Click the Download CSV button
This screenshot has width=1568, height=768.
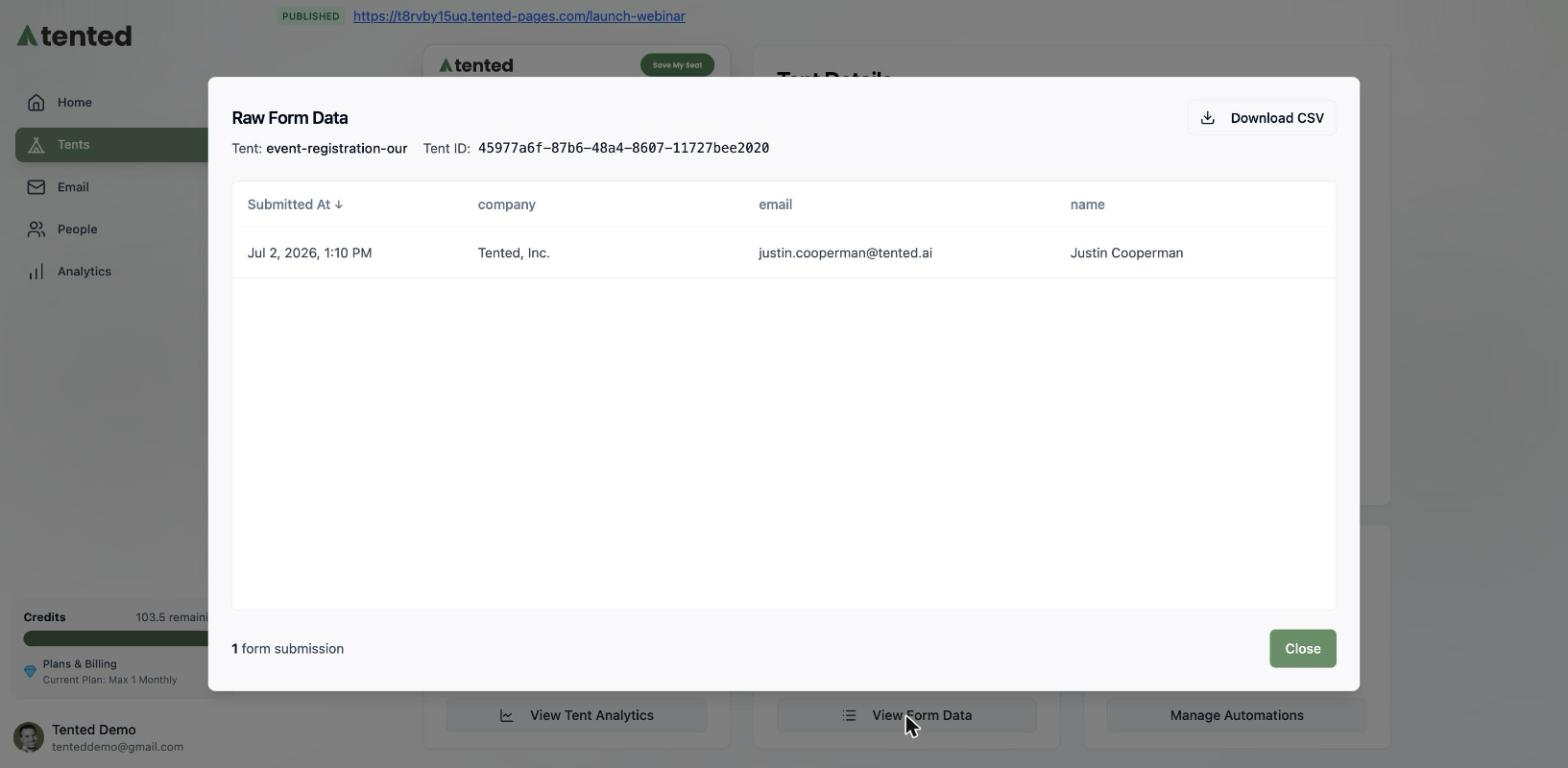[1261, 118]
